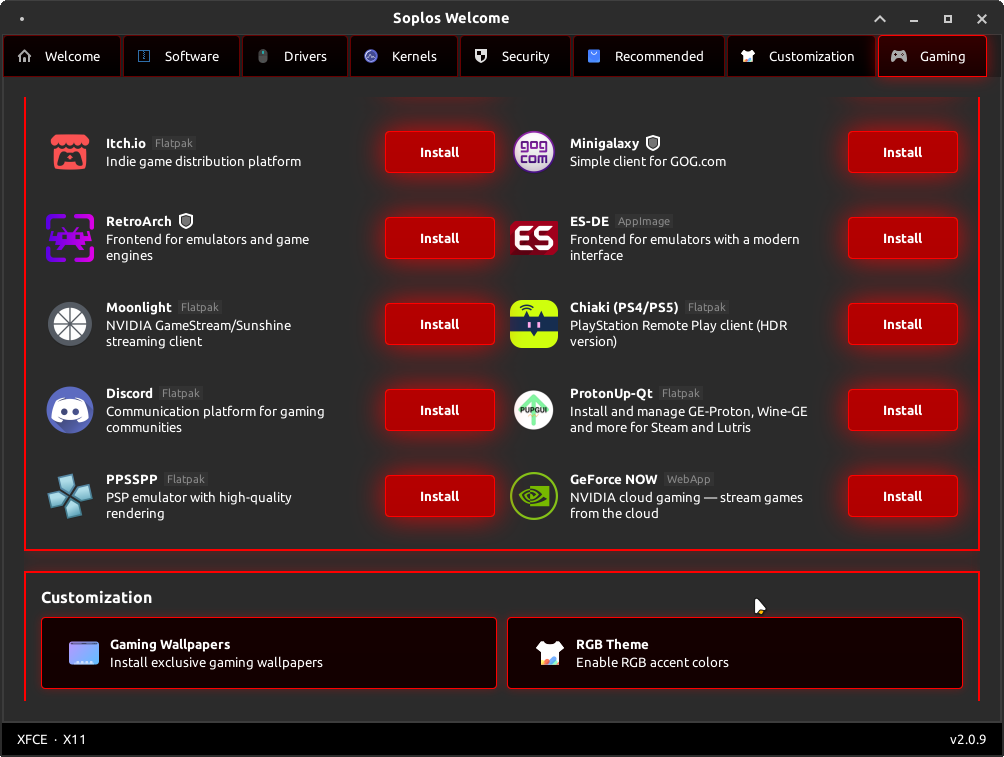
Task: Click the Itch.io storefront icon
Action: [x=70, y=152]
